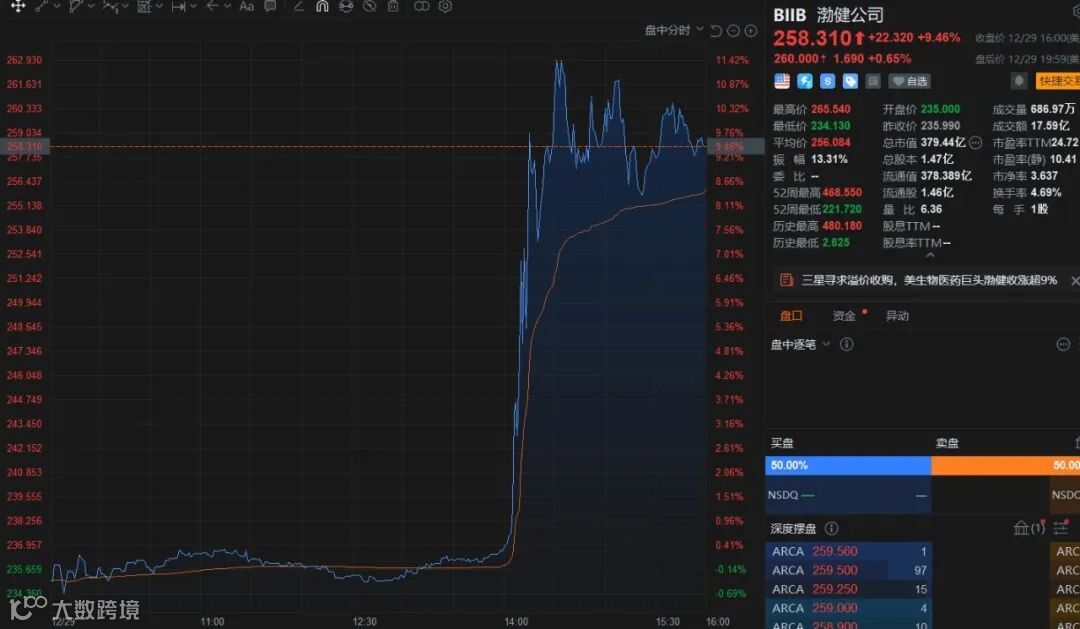Image resolution: width=1080 pixels, height=629 pixels.
Task: Click the blue S badge icon
Action: pos(827,81)
